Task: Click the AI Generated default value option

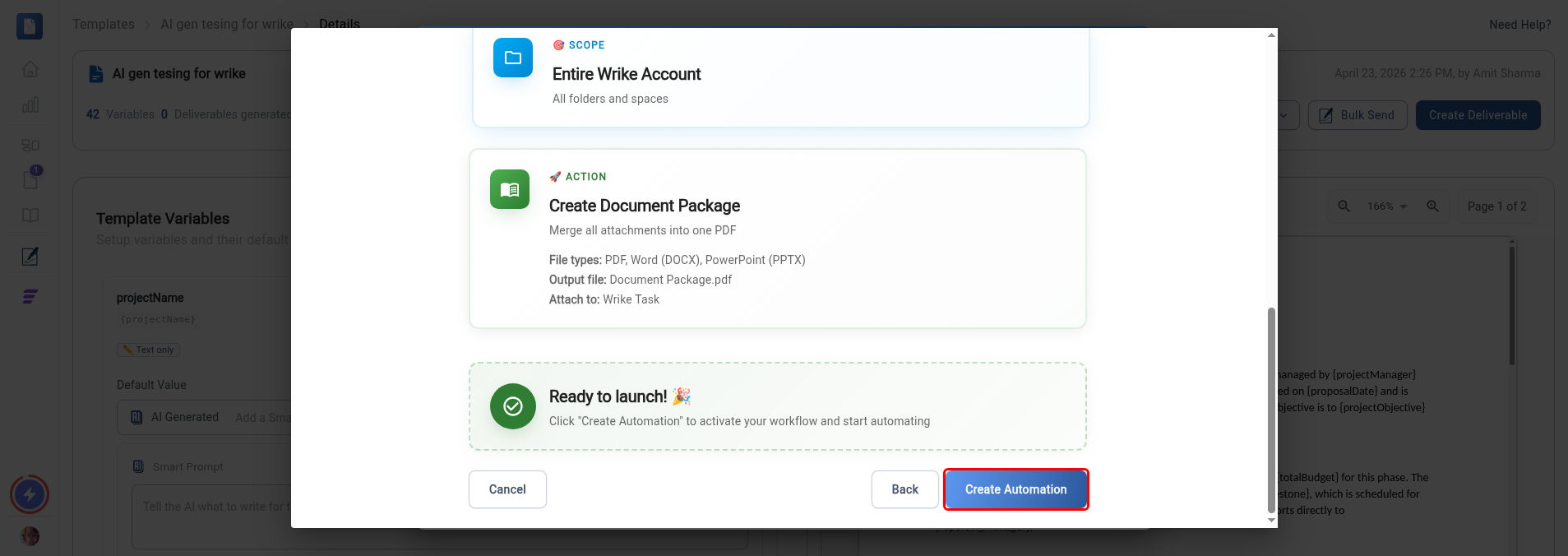Action: pyautogui.click(x=176, y=417)
